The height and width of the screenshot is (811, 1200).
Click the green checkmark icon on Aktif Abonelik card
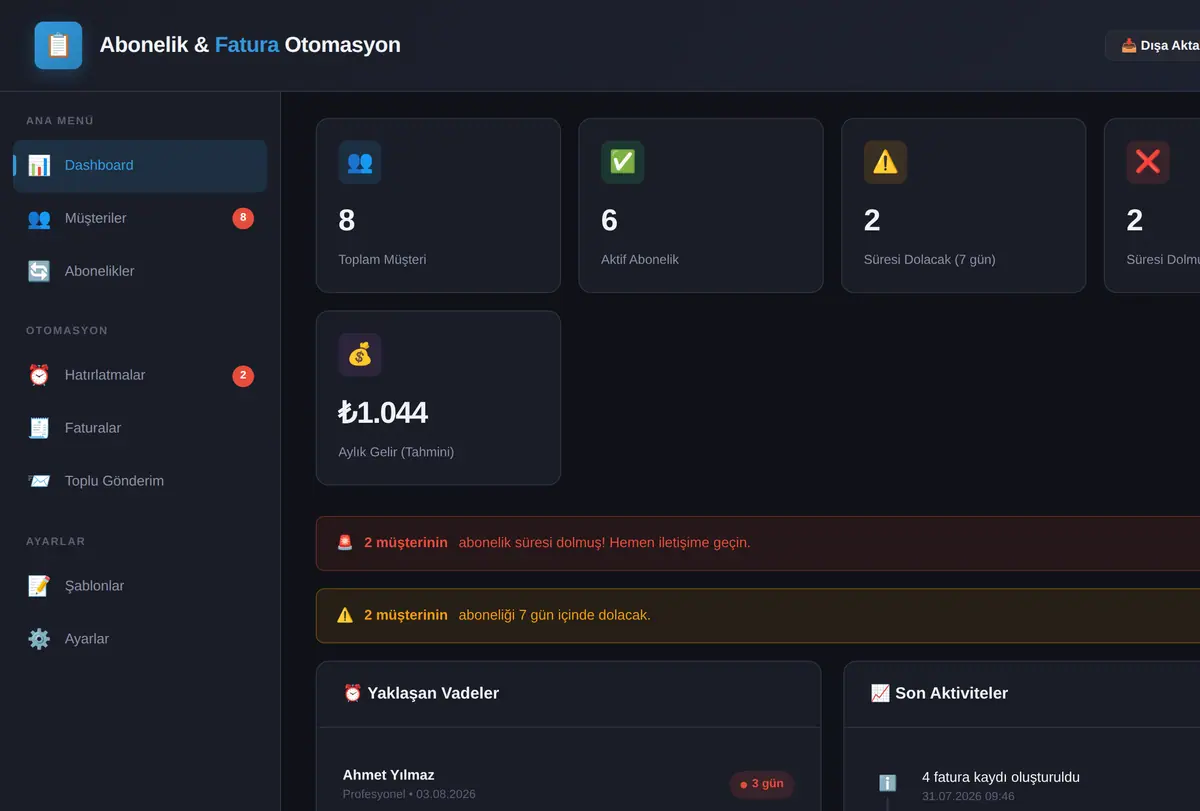pos(622,162)
